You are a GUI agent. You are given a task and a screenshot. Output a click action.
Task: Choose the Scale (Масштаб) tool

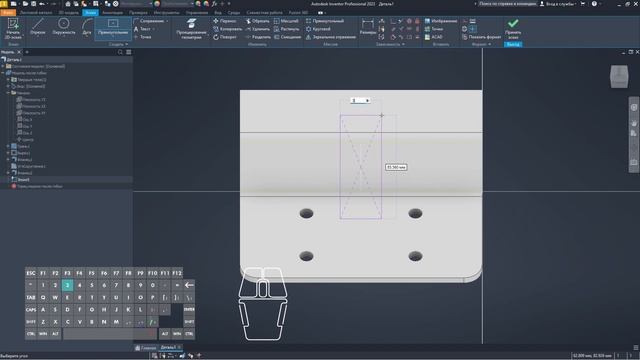(286, 21)
